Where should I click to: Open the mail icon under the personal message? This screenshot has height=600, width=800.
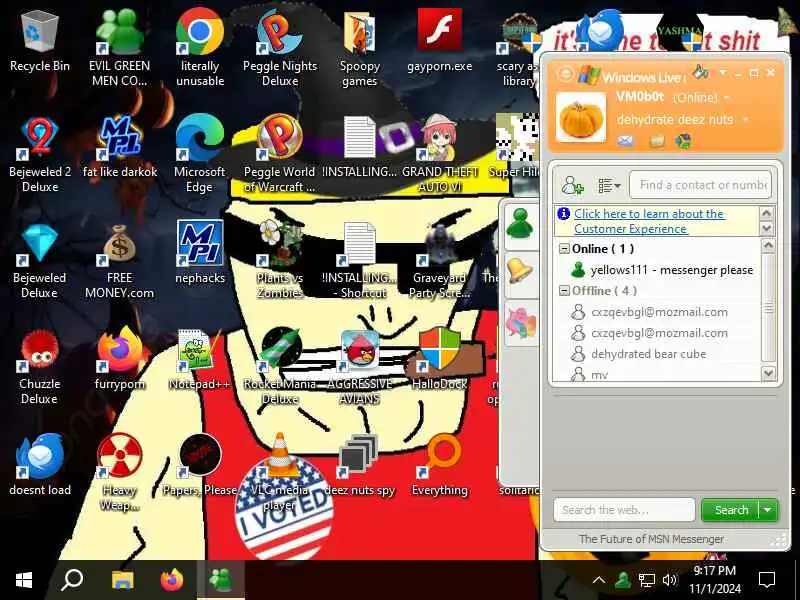(626, 141)
